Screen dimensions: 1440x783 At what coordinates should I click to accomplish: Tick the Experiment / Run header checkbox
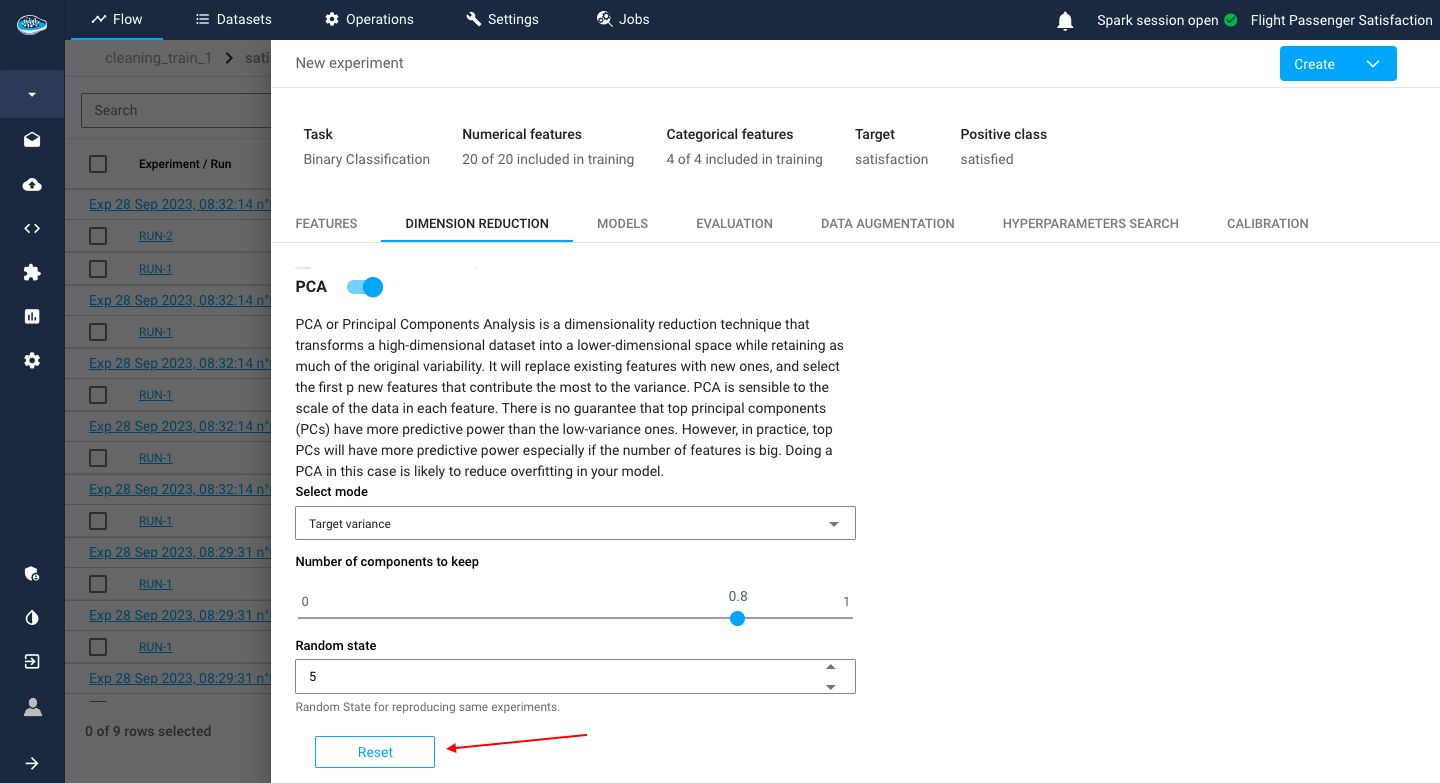[x=98, y=164]
